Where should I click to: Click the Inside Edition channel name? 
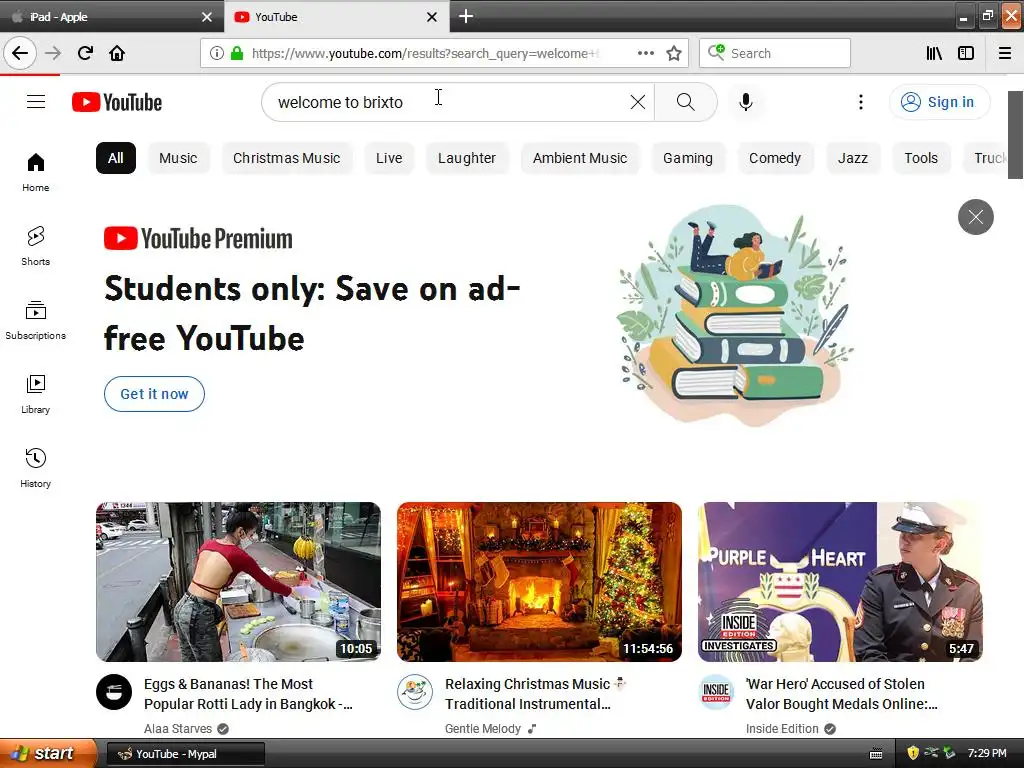coord(782,729)
